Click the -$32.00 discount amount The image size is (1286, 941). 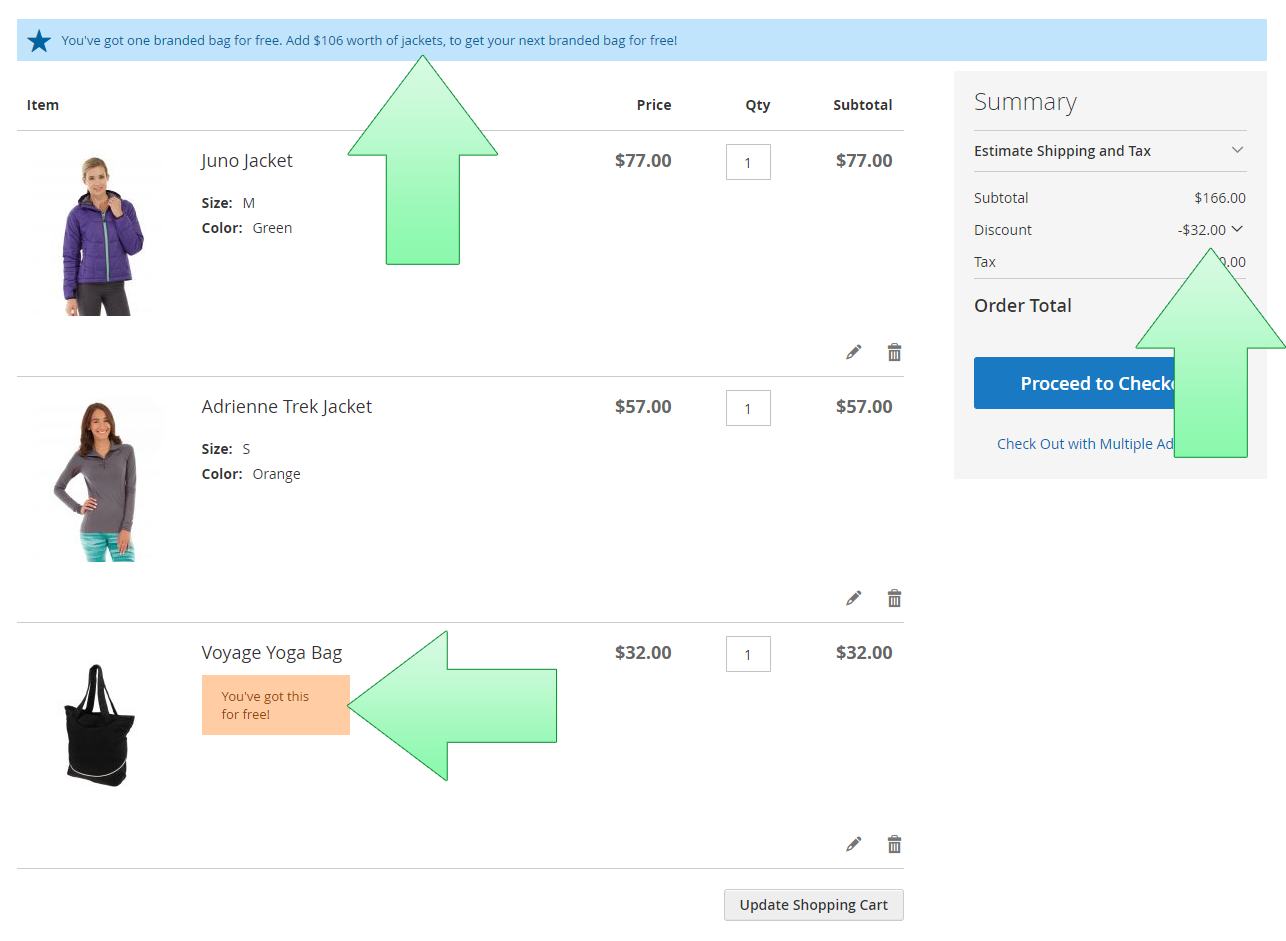[1202, 230]
